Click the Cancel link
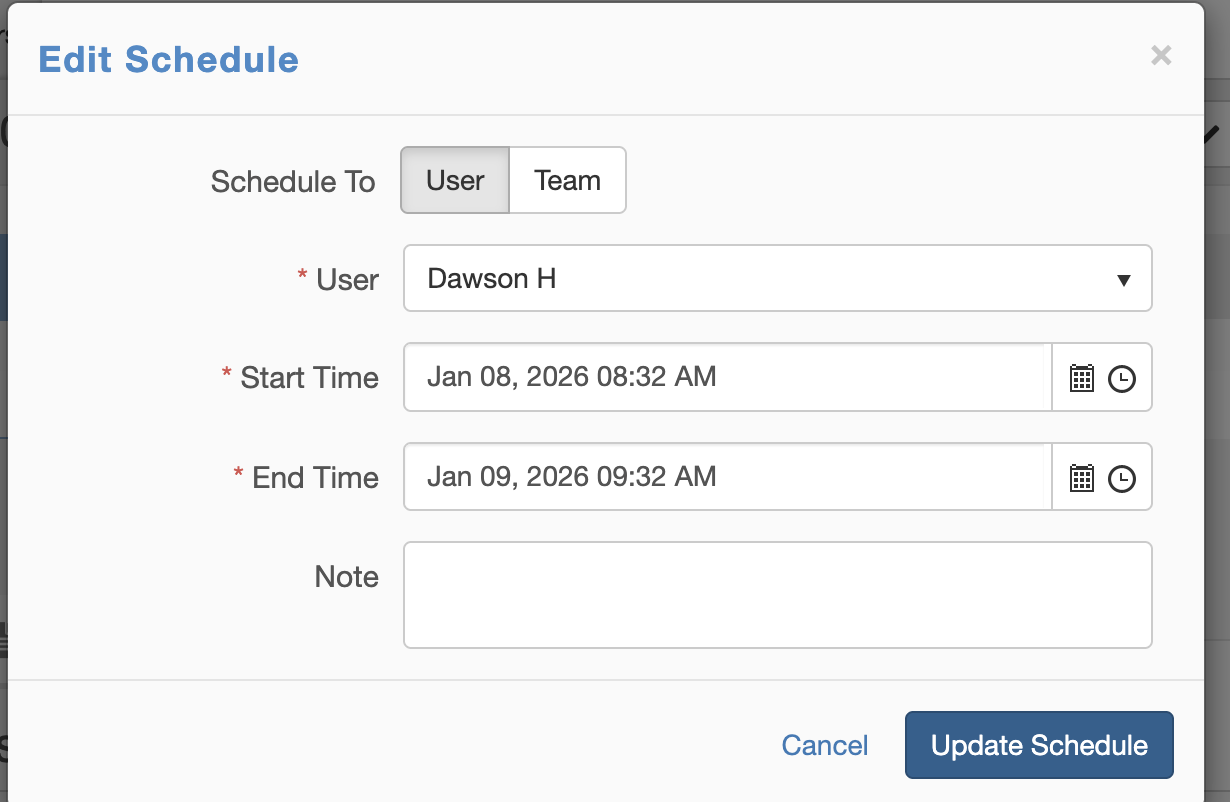This screenshot has height=802, width=1230. click(x=825, y=745)
